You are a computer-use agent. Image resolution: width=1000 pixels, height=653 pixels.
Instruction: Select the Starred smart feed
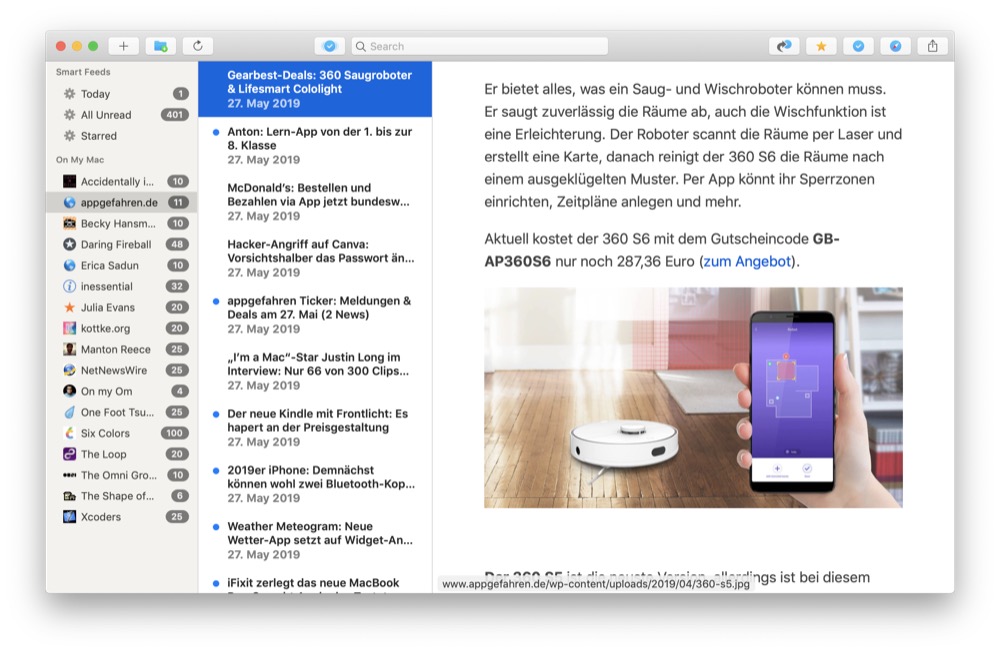click(99, 136)
